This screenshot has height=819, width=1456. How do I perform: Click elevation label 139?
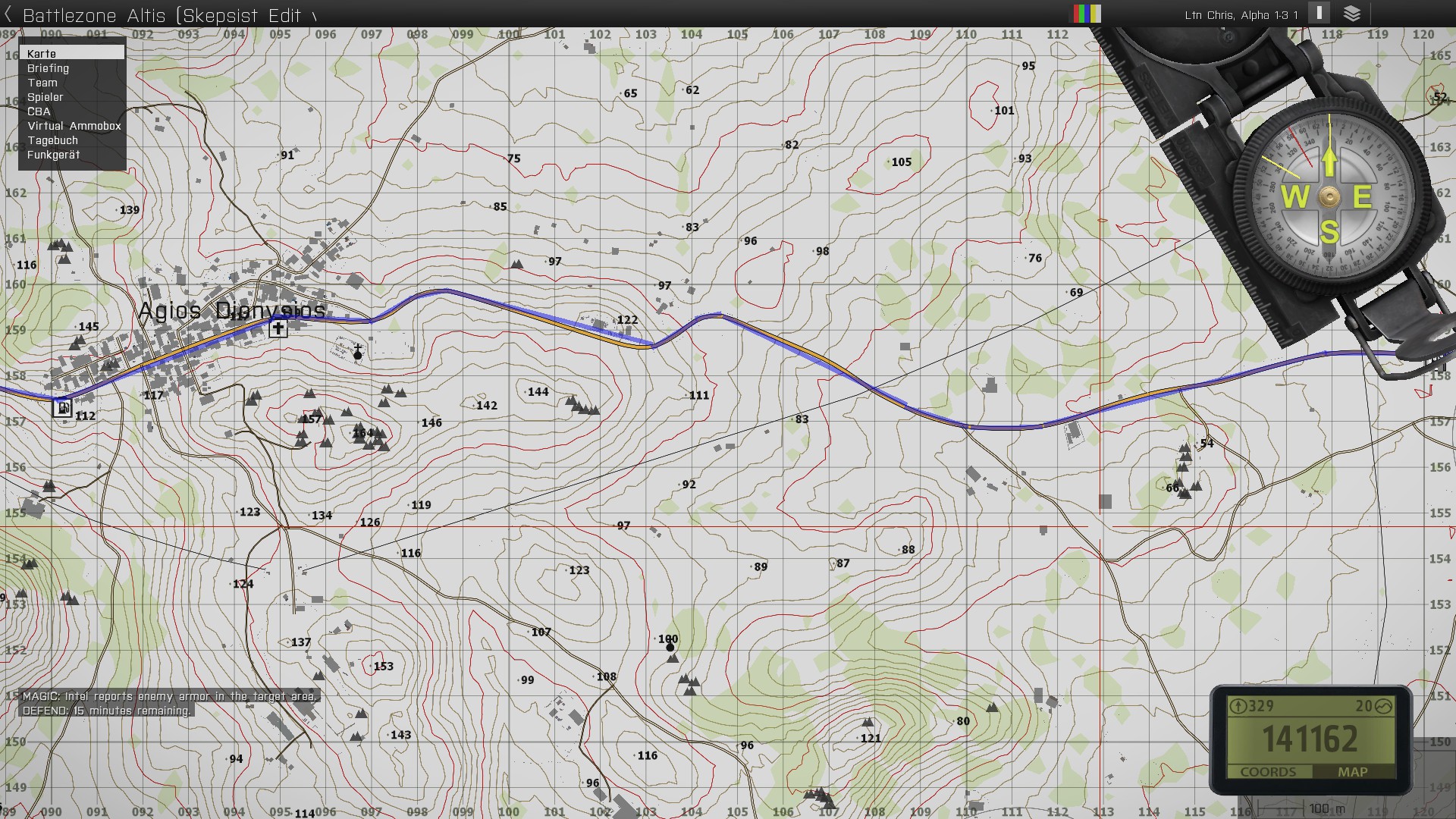click(x=130, y=210)
